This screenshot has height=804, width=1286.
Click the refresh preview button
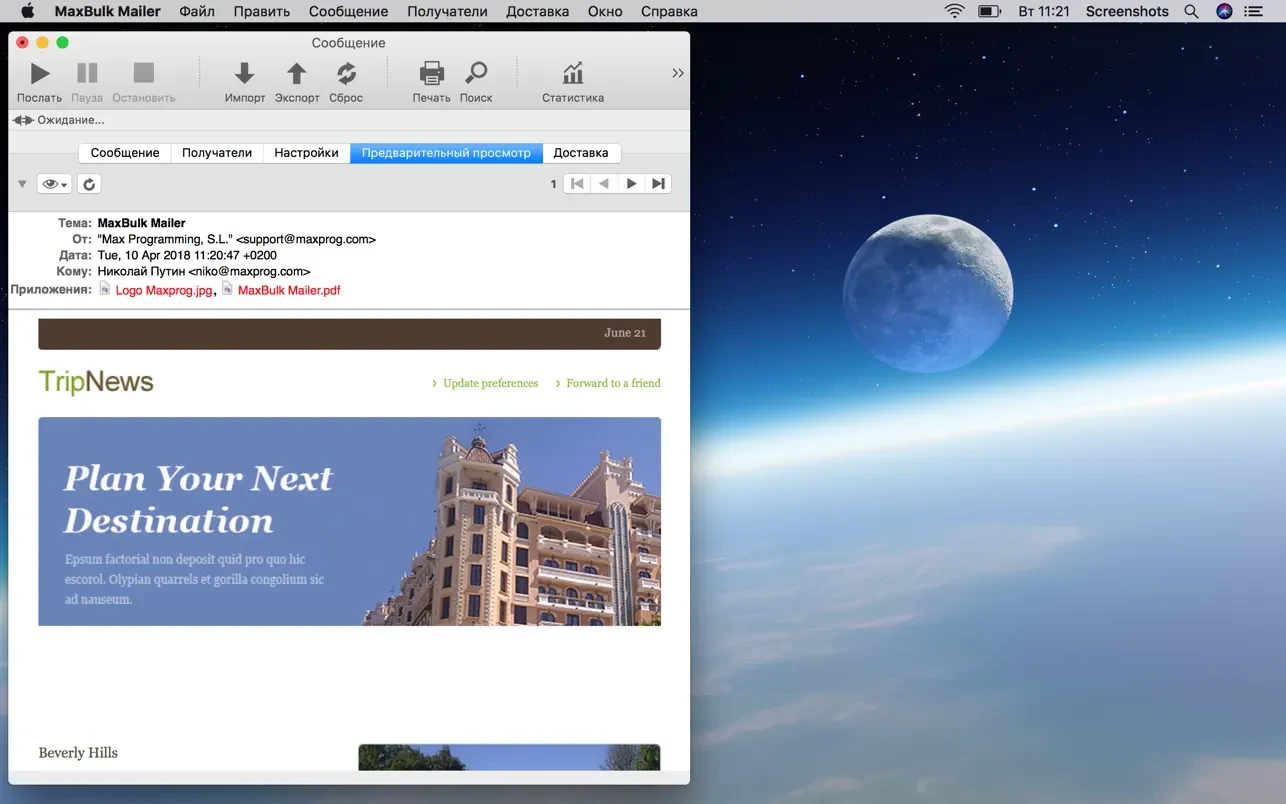89,184
